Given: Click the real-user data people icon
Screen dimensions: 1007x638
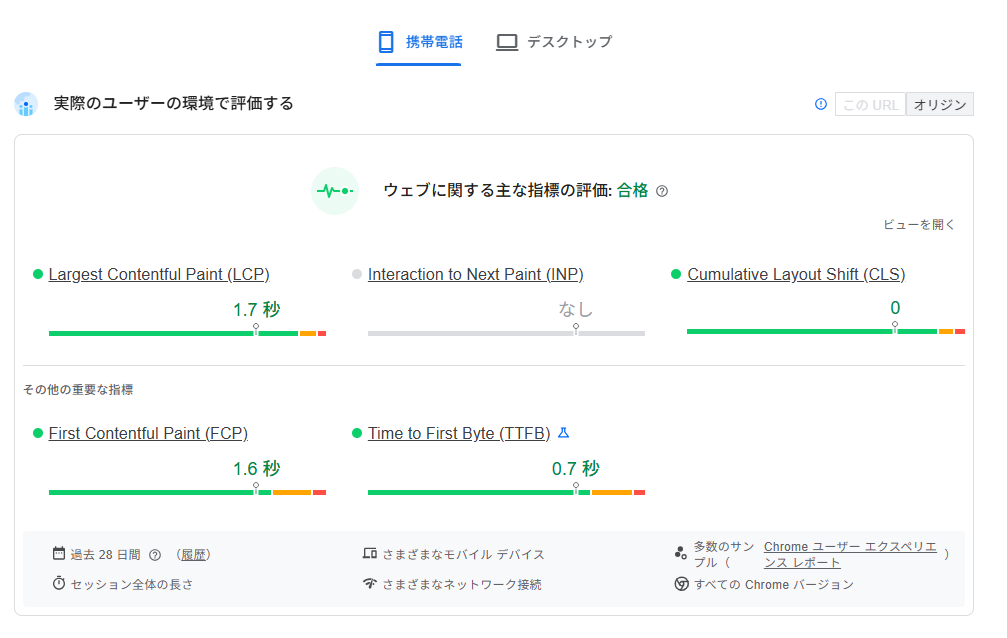Looking at the screenshot, I should click(26, 104).
